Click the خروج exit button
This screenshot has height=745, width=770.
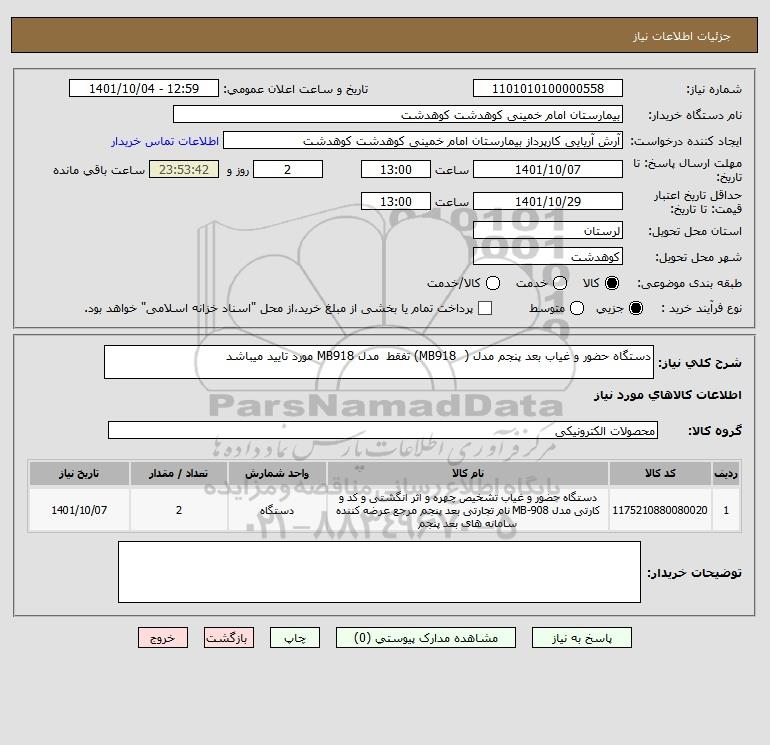point(163,637)
